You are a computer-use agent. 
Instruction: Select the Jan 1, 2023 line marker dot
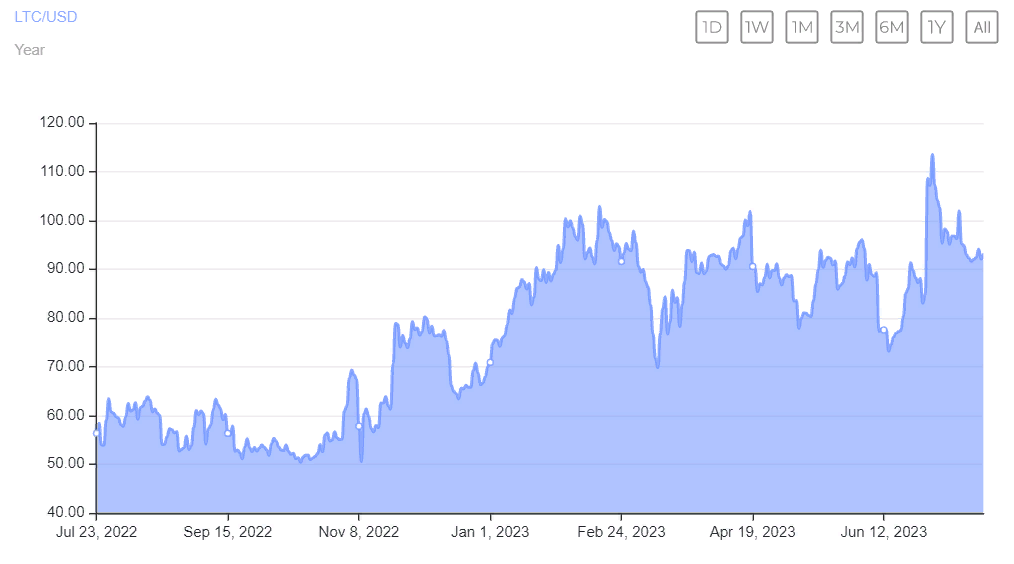[490, 362]
